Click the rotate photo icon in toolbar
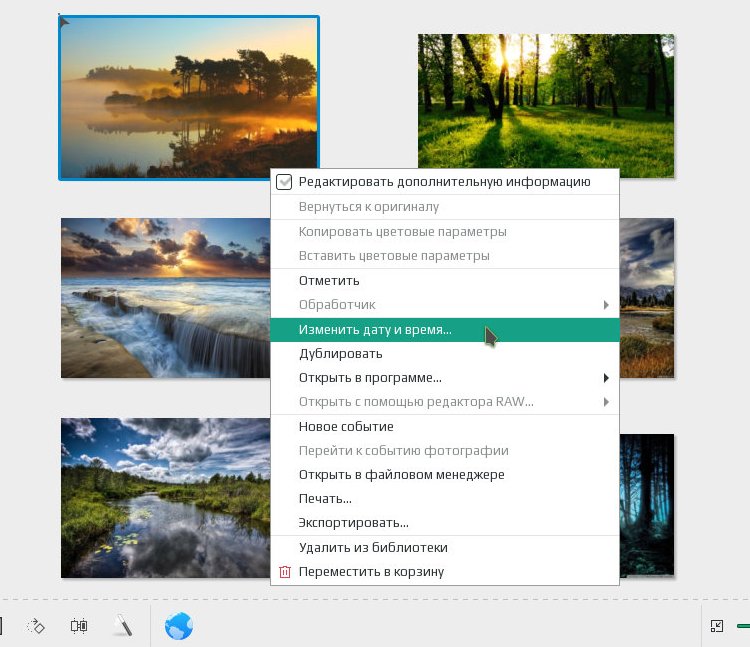The image size is (750, 647). pyautogui.click(x=36, y=626)
